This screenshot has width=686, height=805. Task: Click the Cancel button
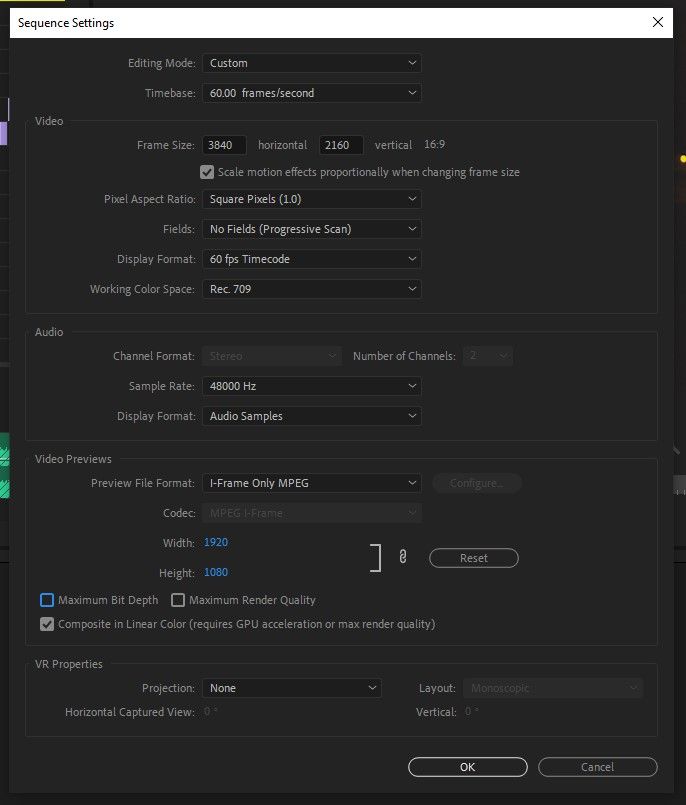pyautogui.click(x=598, y=766)
